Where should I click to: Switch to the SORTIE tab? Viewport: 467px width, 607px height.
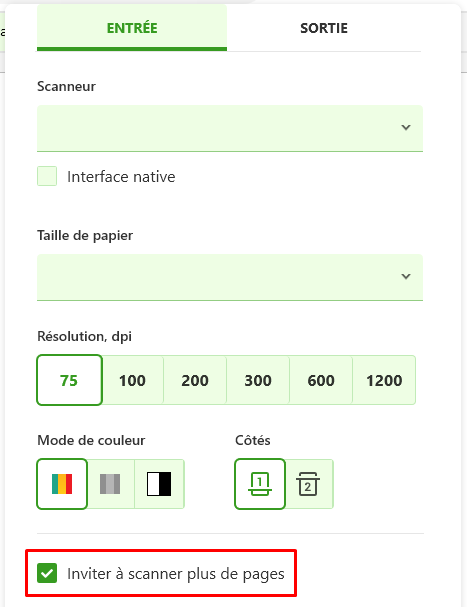(324, 28)
